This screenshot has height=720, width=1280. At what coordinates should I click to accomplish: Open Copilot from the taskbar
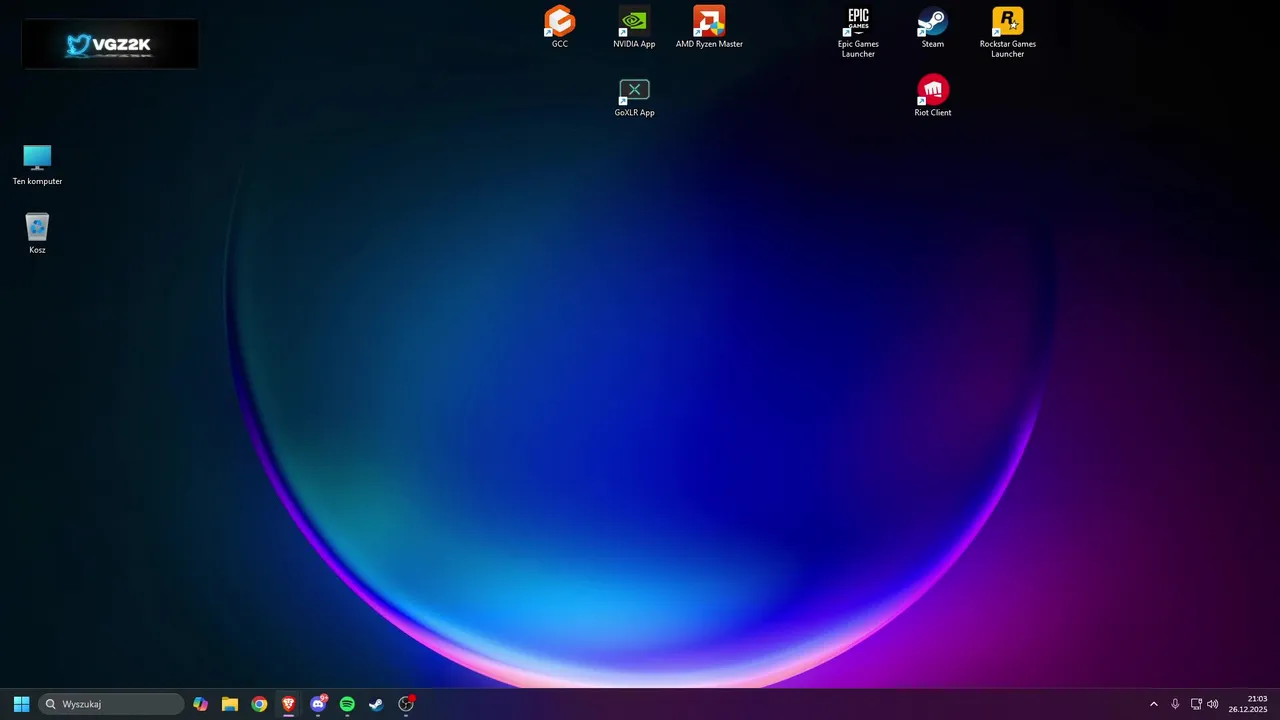coord(201,704)
